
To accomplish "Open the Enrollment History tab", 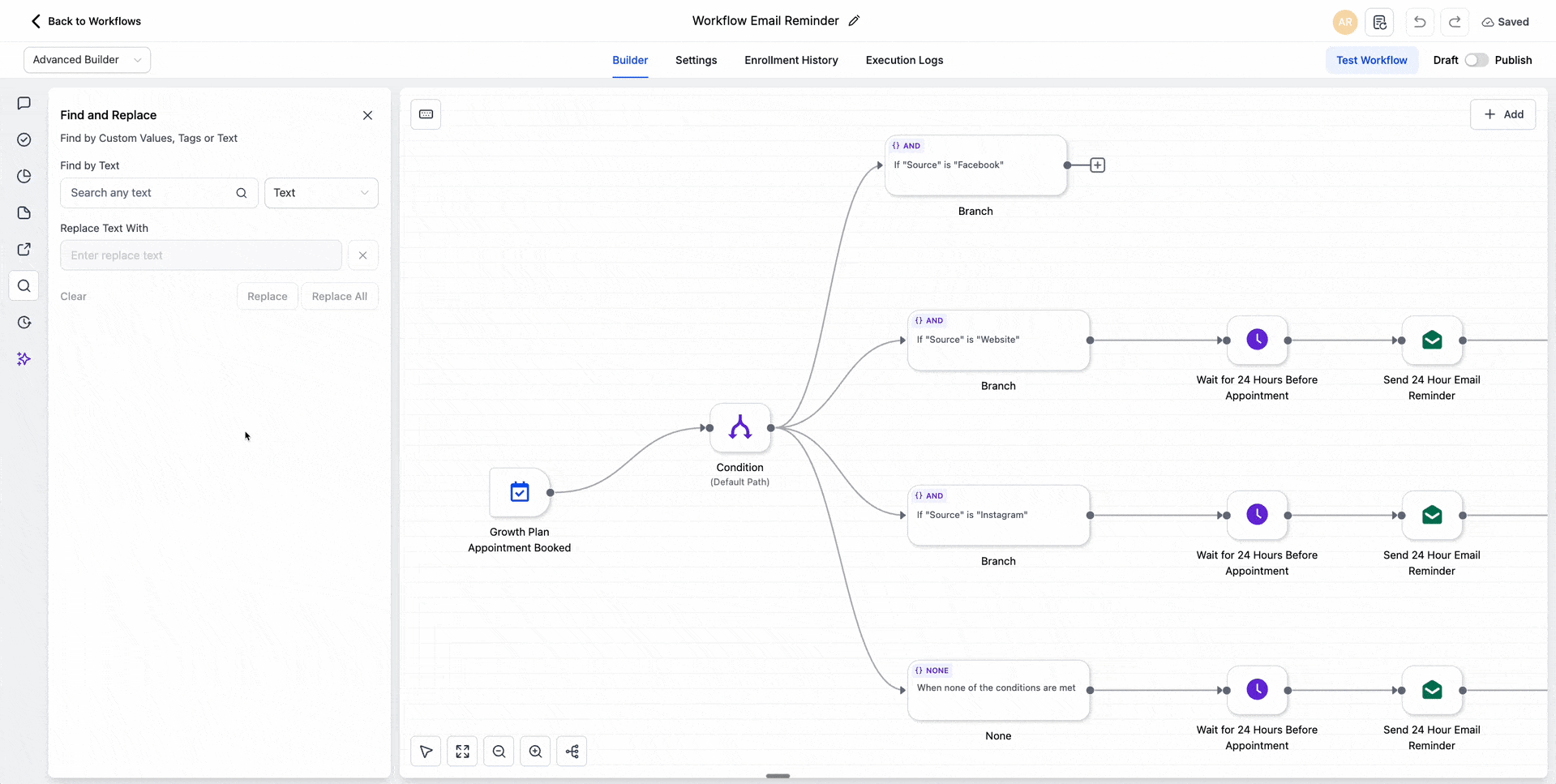I will point(791,60).
